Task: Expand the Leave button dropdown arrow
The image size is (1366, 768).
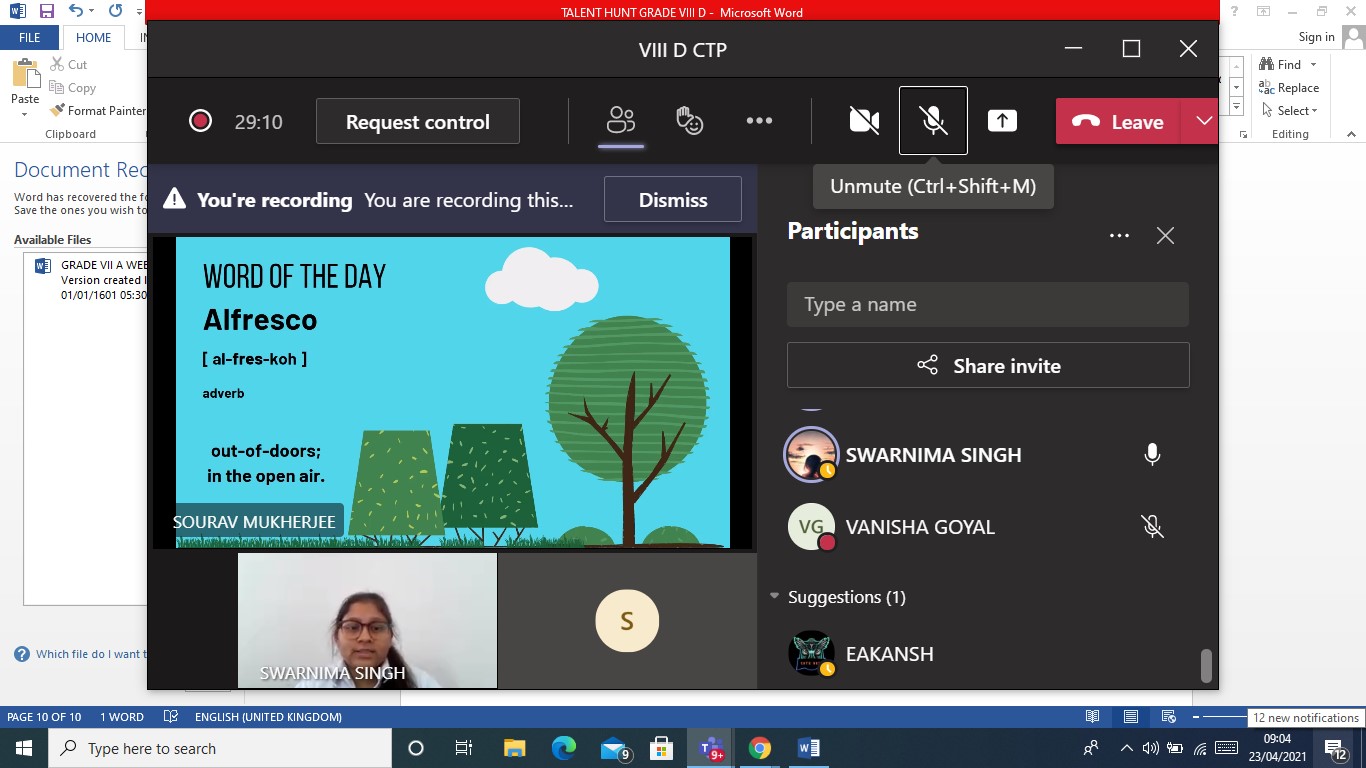Action: [1204, 121]
